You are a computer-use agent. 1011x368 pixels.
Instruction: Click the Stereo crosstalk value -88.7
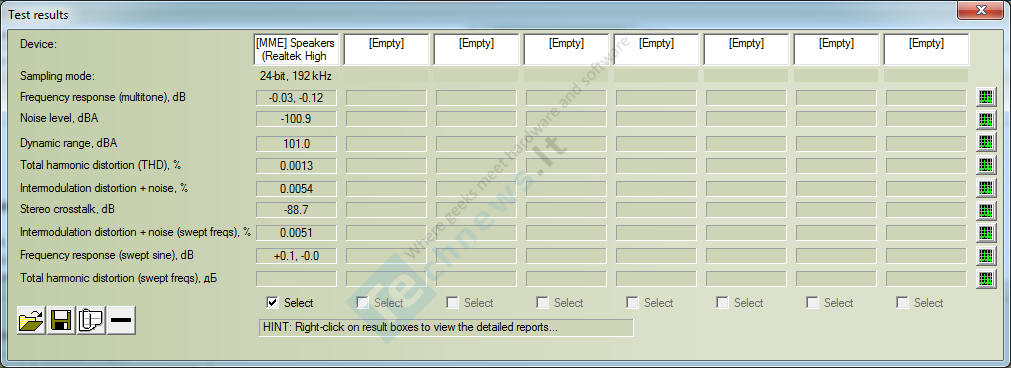(x=297, y=210)
